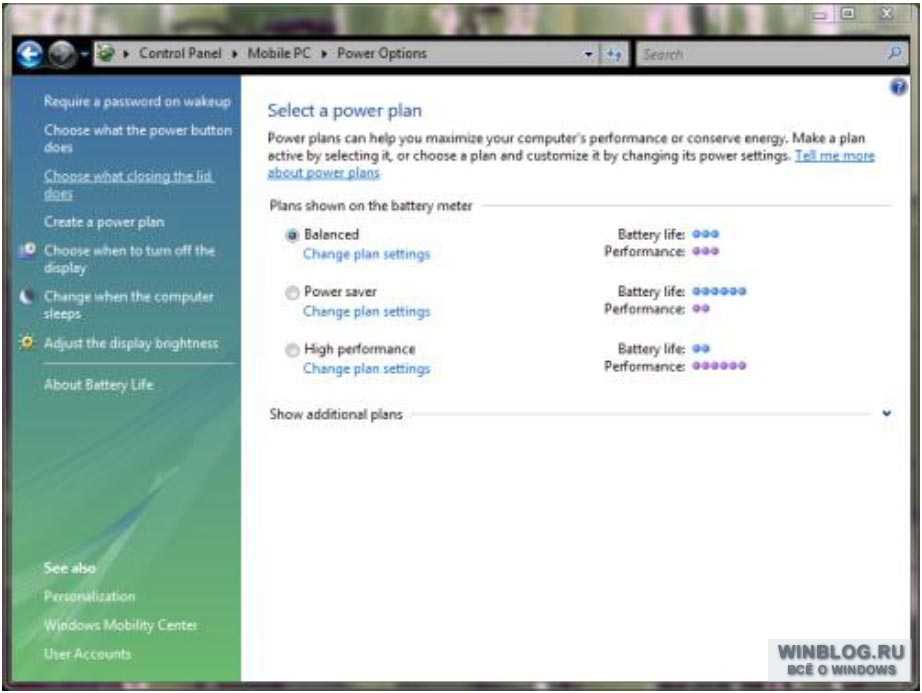Click the search magnifier icon
Screen dimensions: 922x693
coord(895,54)
